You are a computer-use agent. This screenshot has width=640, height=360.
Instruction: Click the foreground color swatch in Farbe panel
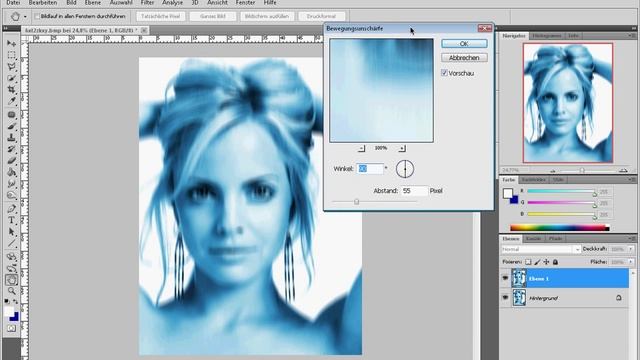click(x=508, y=193)
